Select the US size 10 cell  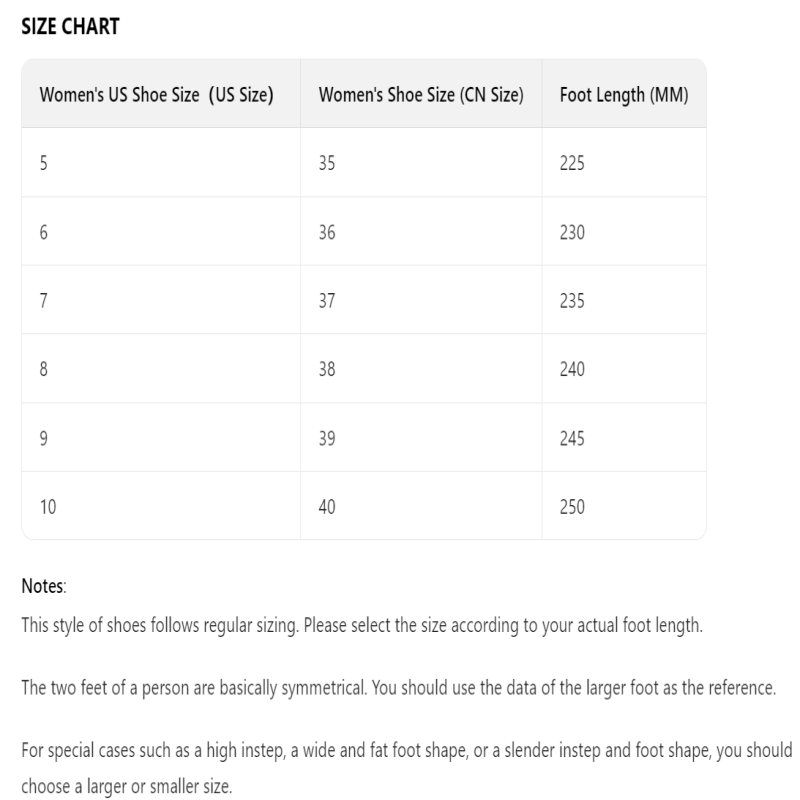pyautogui.click(x=48, y=507)
